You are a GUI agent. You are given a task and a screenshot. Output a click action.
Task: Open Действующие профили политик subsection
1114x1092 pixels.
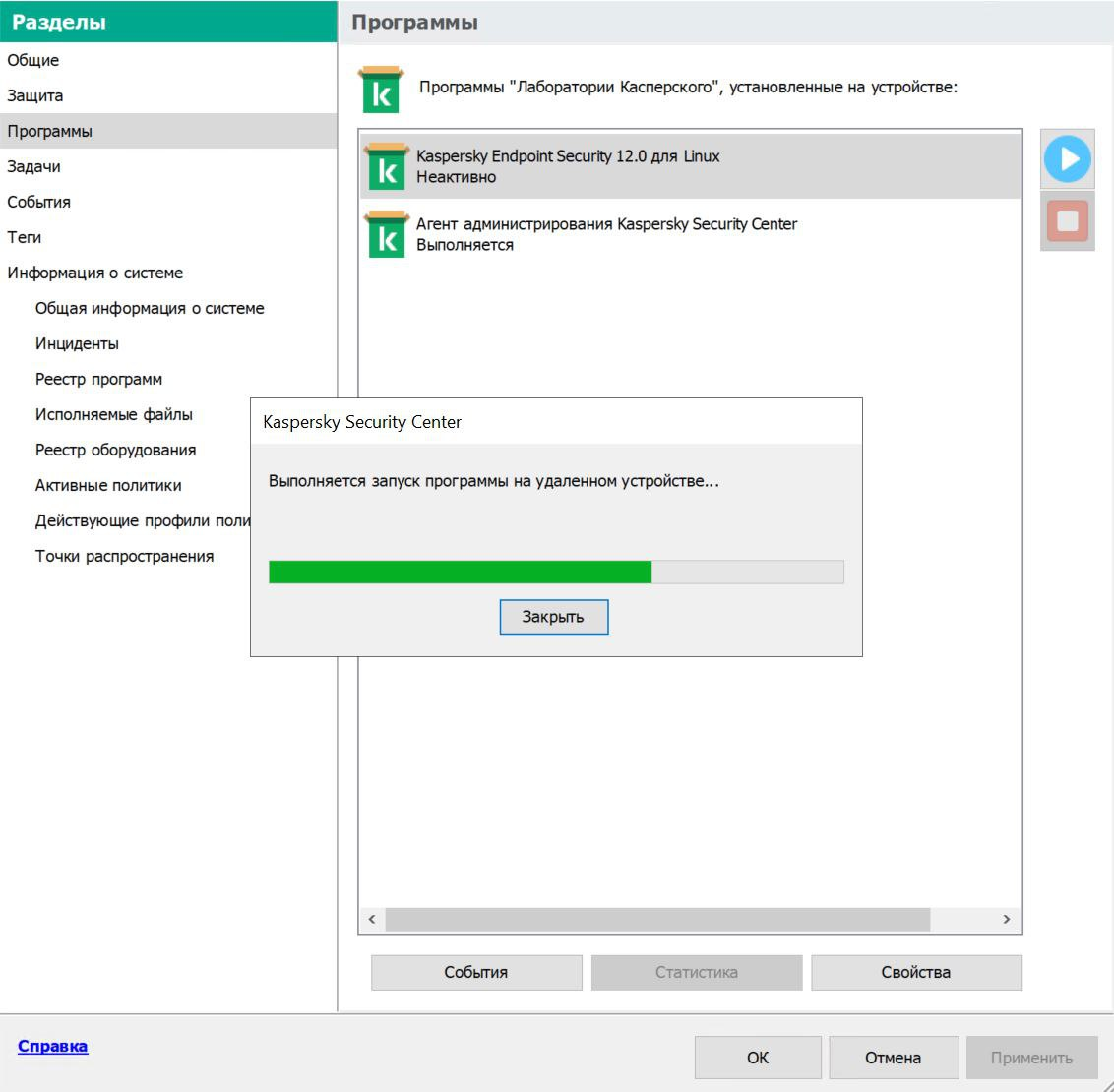(143, 521)
